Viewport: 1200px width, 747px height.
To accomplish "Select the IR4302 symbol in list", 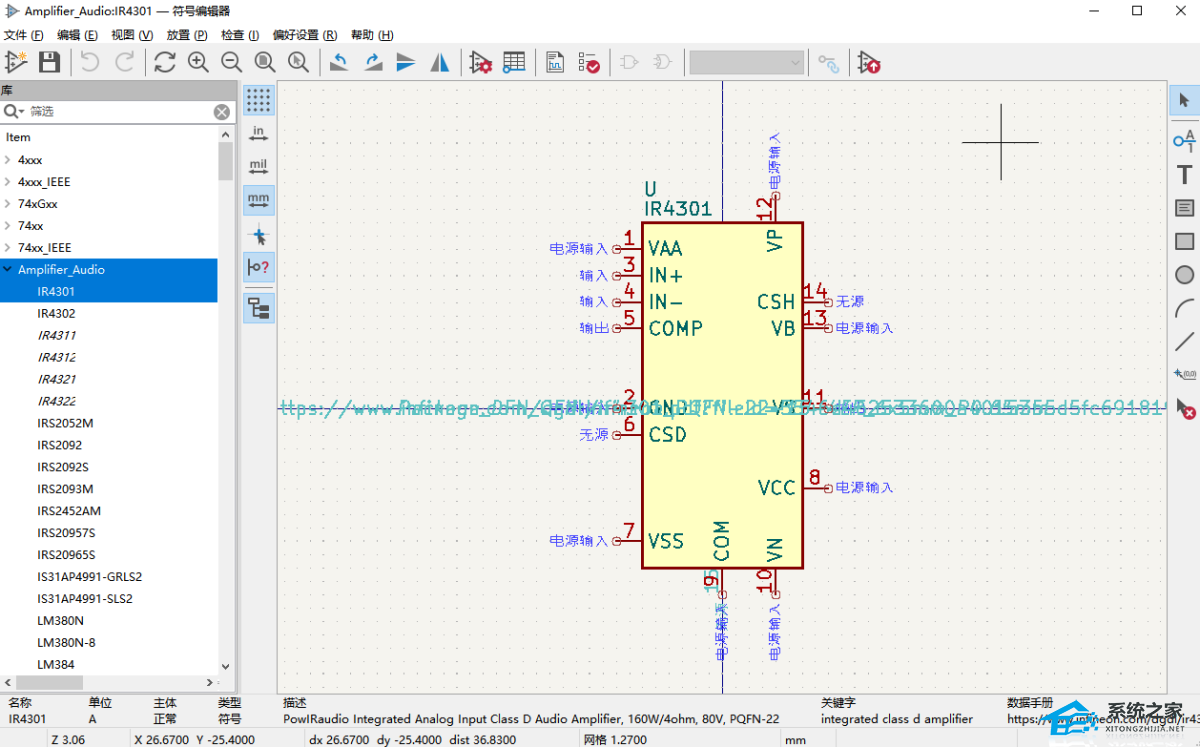I will pyautogui.click(x=56, y=314).
